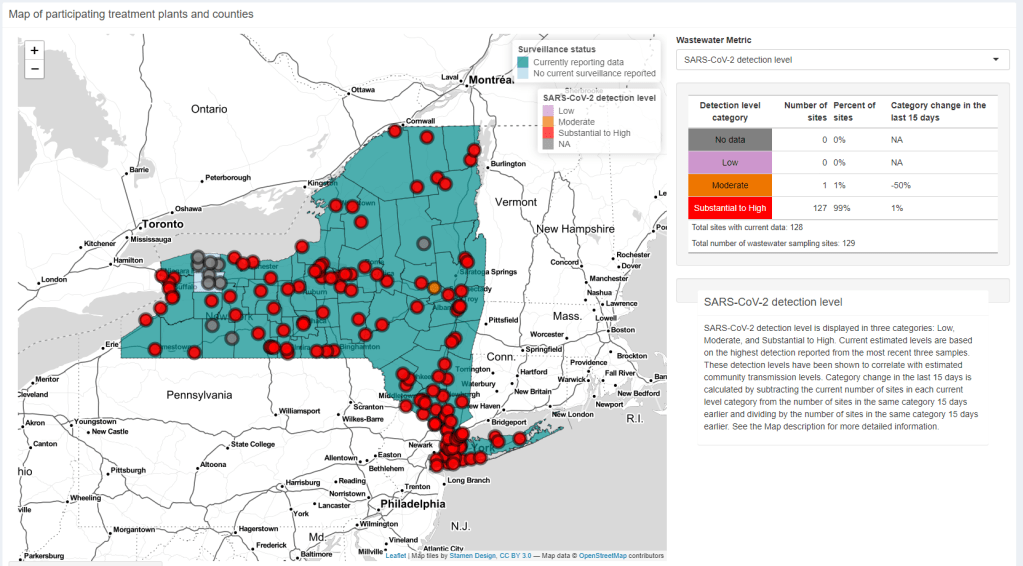The image size is (1023, 566).
Task: Select the orange Moderate category table cell
Action: coord(728,185)
